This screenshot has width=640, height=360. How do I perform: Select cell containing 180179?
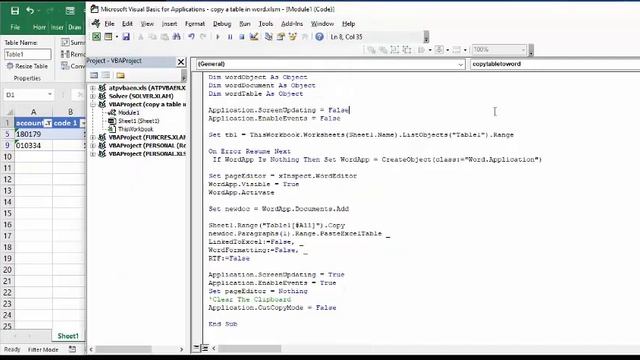pos(33,134)
